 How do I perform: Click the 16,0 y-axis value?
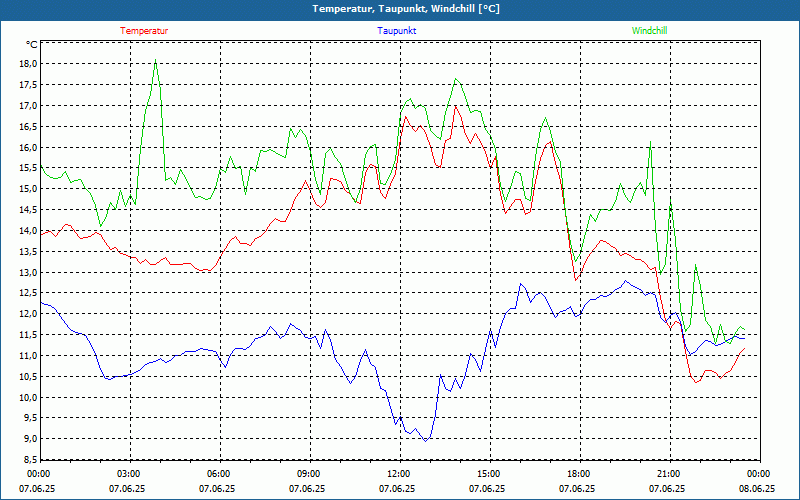point(29,147)
